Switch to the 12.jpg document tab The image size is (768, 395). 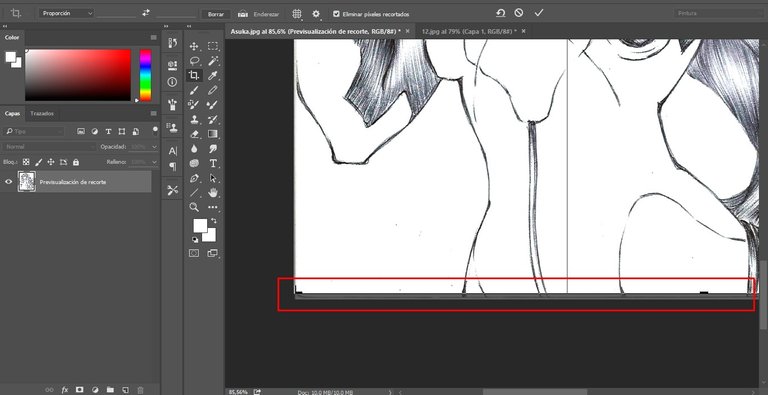(469, 31)
